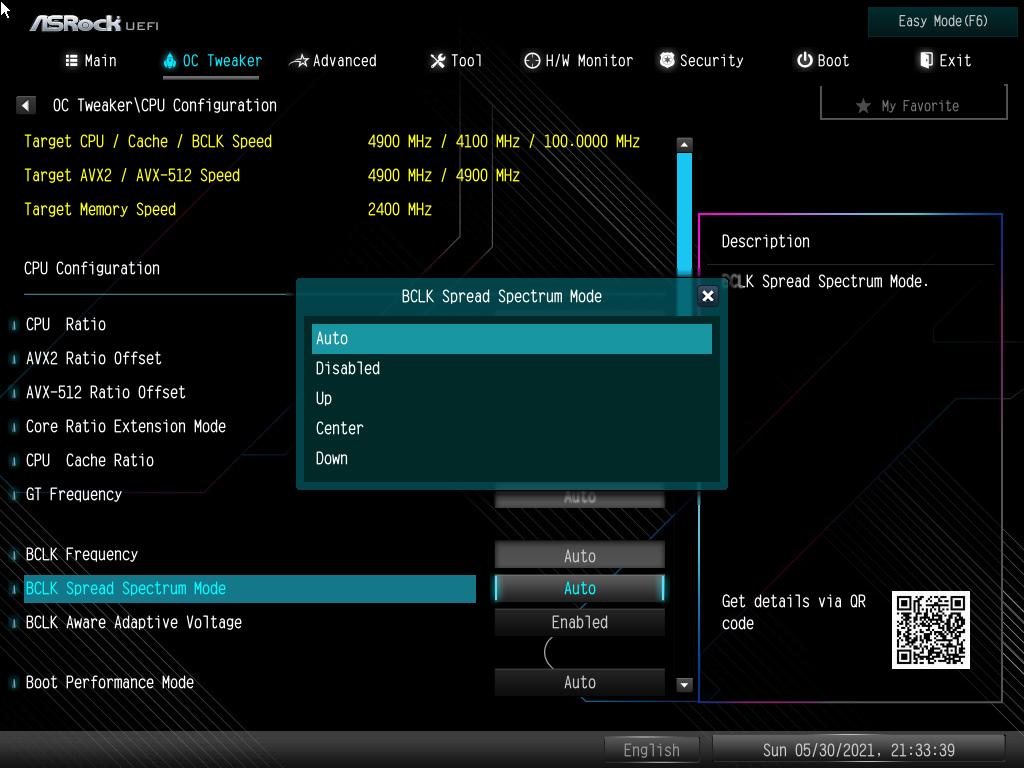This screenshot has width=1024, height=768.
Task: Click the Exit door icon
Action: click(926, 60)
